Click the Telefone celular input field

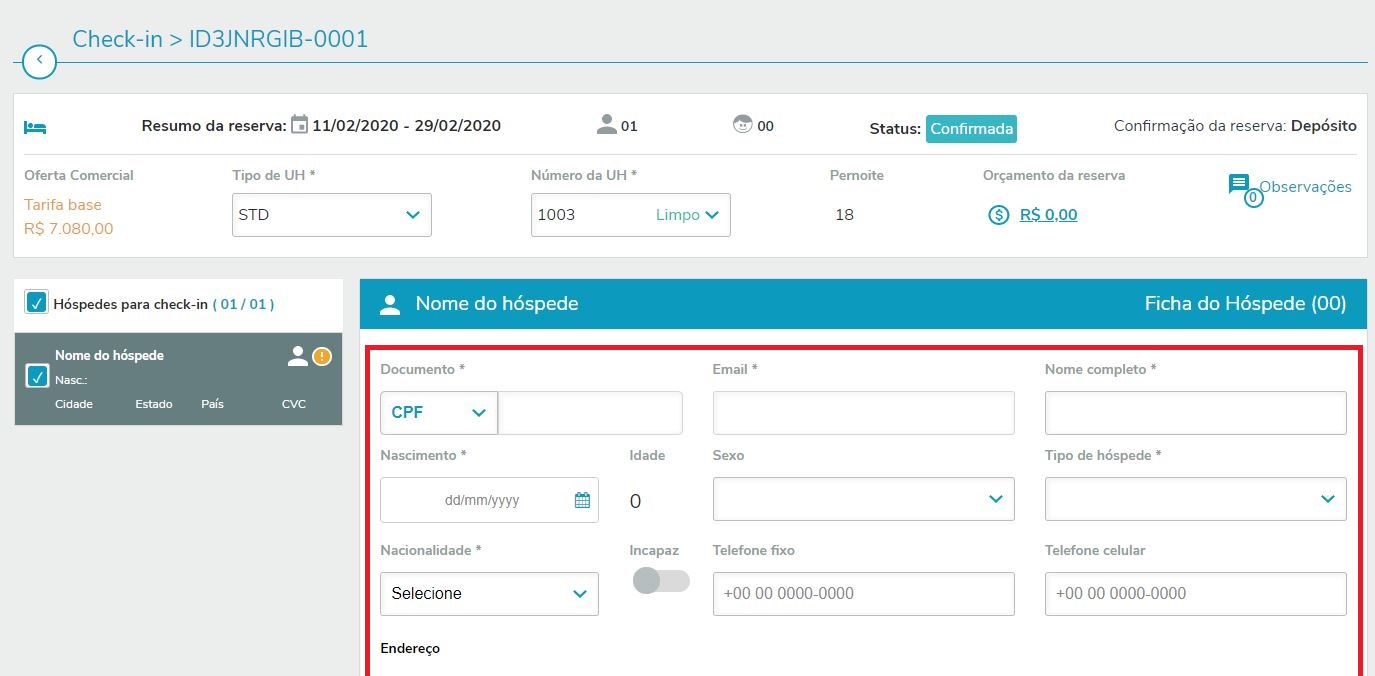pyautogui.click(x=1195, y=594)
